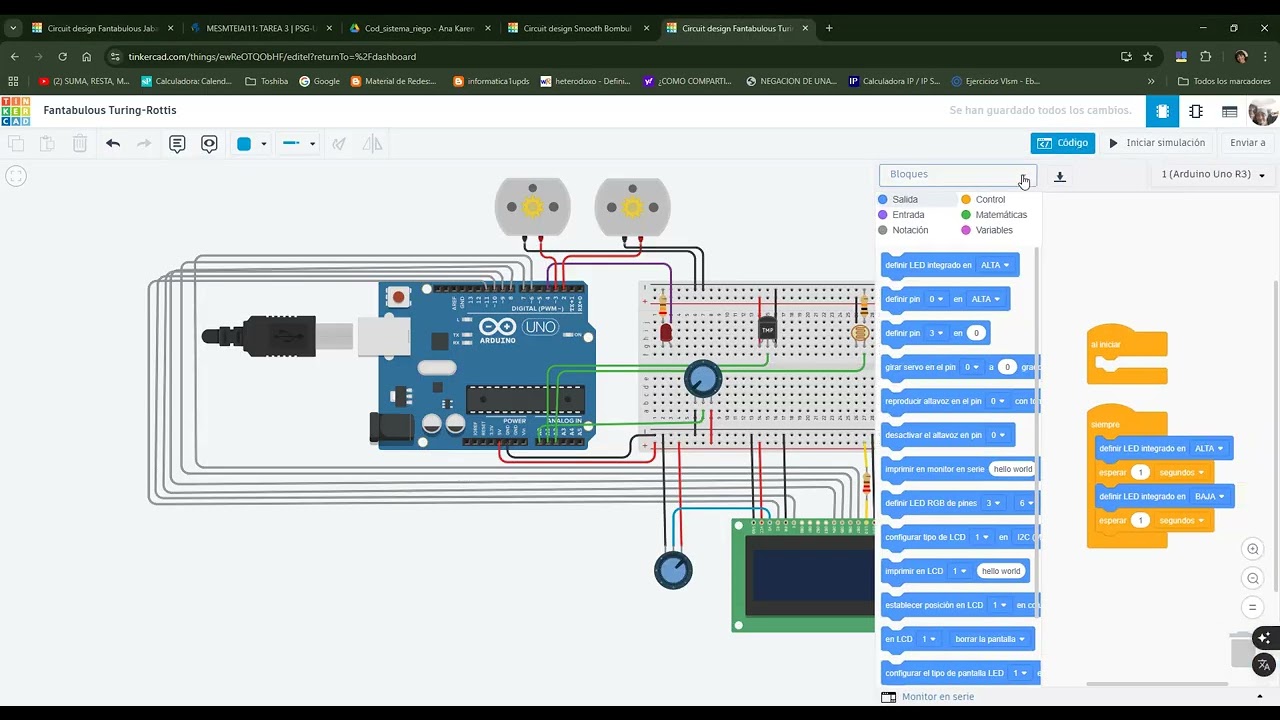Viewport: 1280px width, 720px height.
Task: Switch to Cod_sistema_riego browser tab
Action: click(x=419, y=28)
